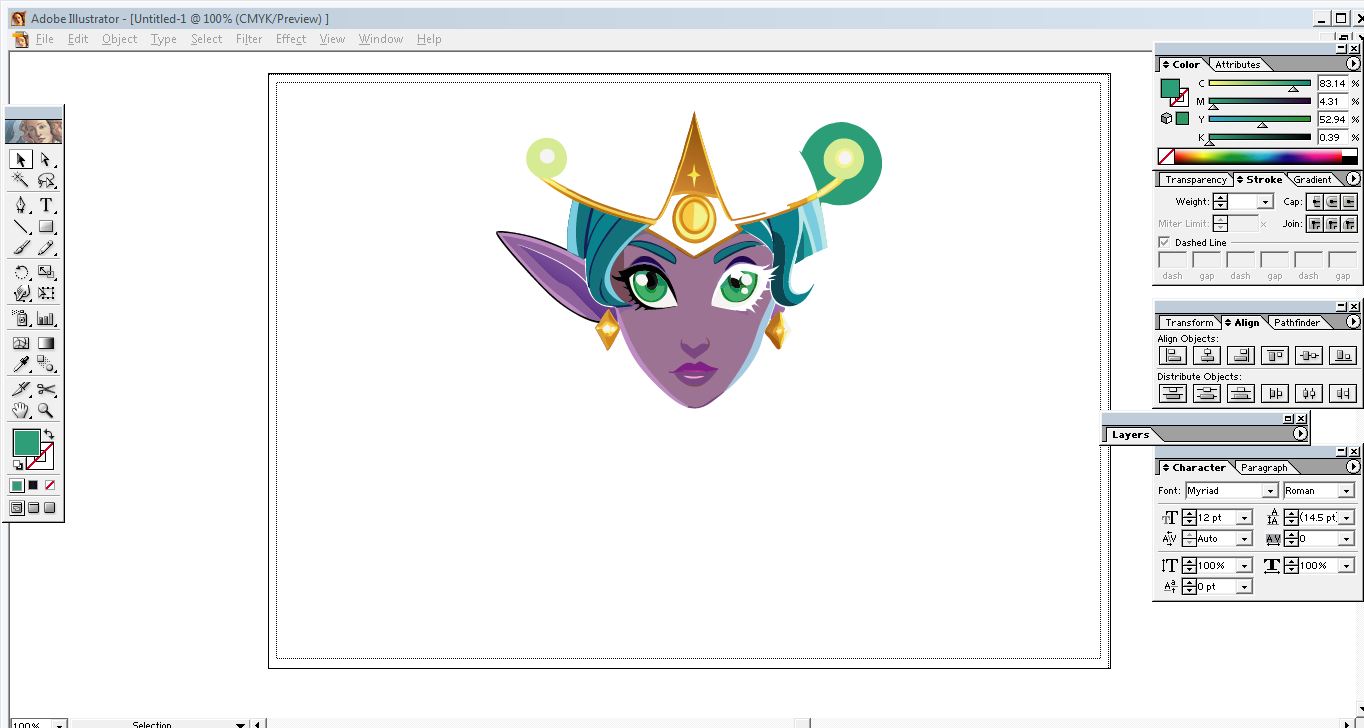Viewport: 1364px width, 728px height.
Task: Choose the Blend tool
Action: coord(46,365)
